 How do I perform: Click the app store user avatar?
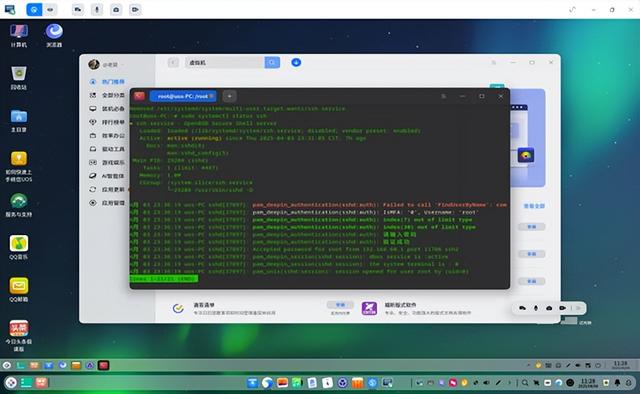pos(94,64)
